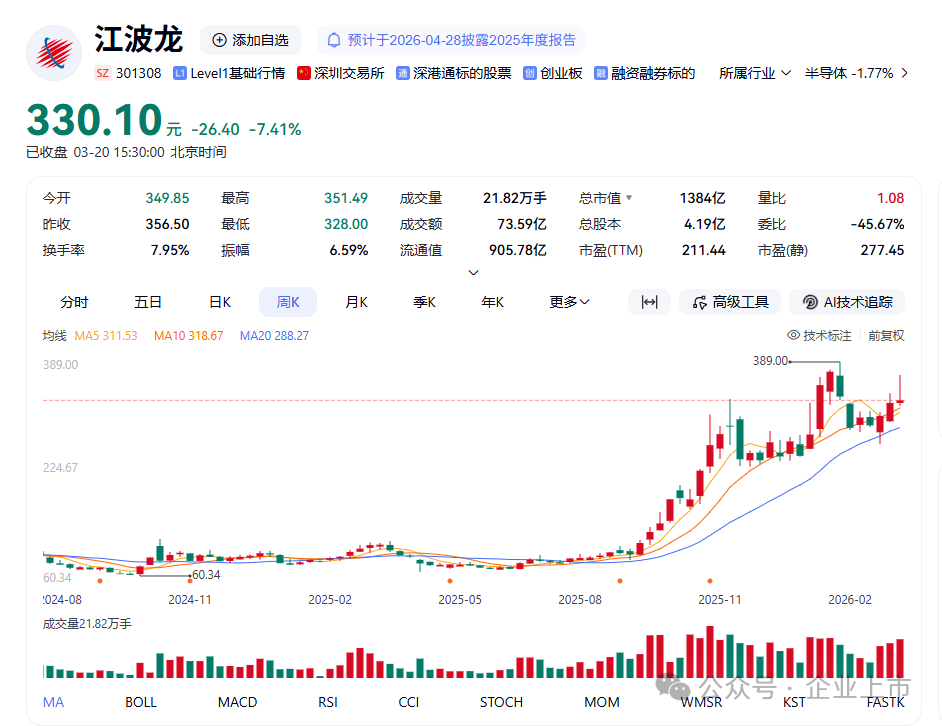
Task: Select the MACD indicator tab
Action: pos(237,702)
